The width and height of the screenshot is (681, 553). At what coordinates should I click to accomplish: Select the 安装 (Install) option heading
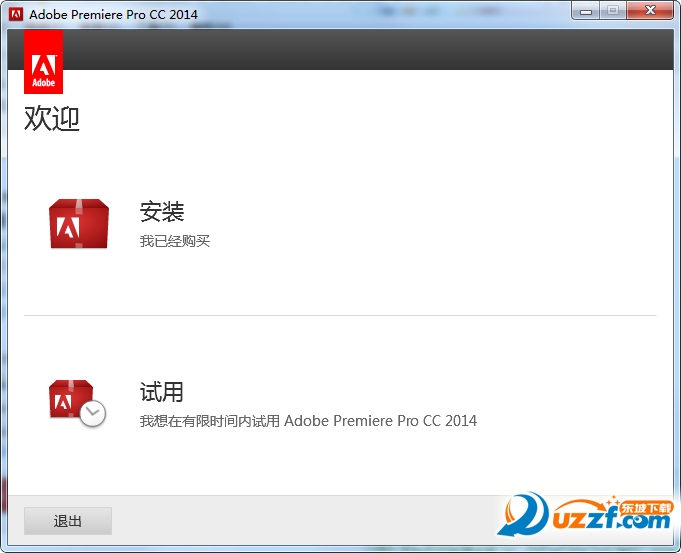(x=162, y=212)
